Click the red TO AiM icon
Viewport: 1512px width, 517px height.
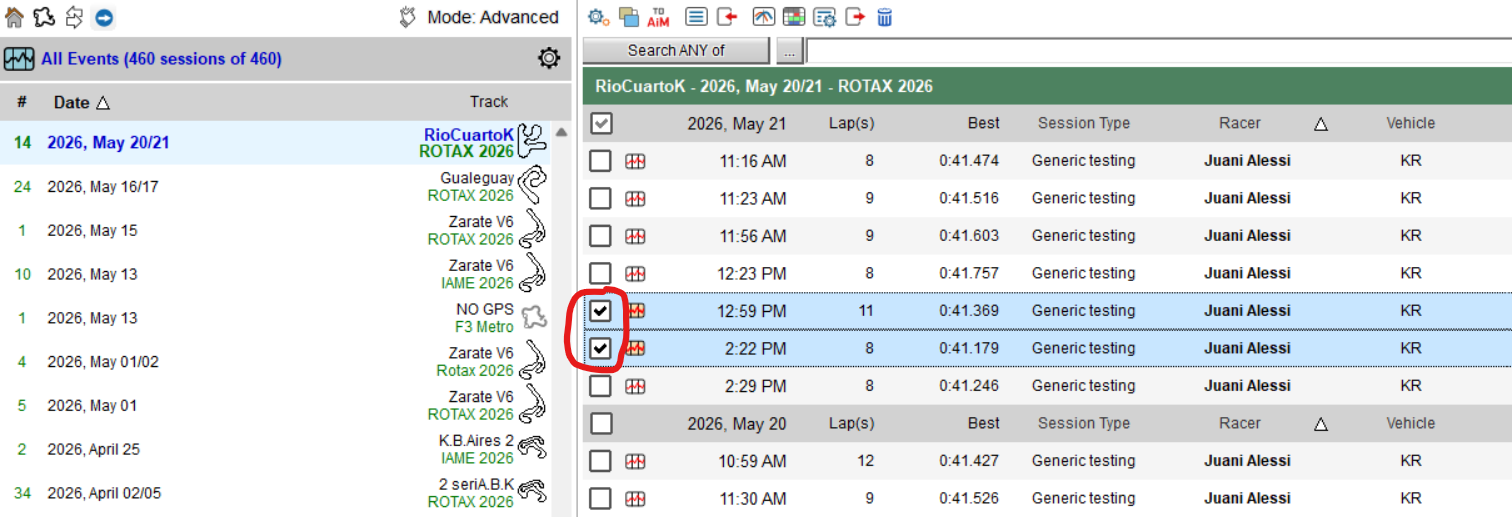click(x=658, y=17)
